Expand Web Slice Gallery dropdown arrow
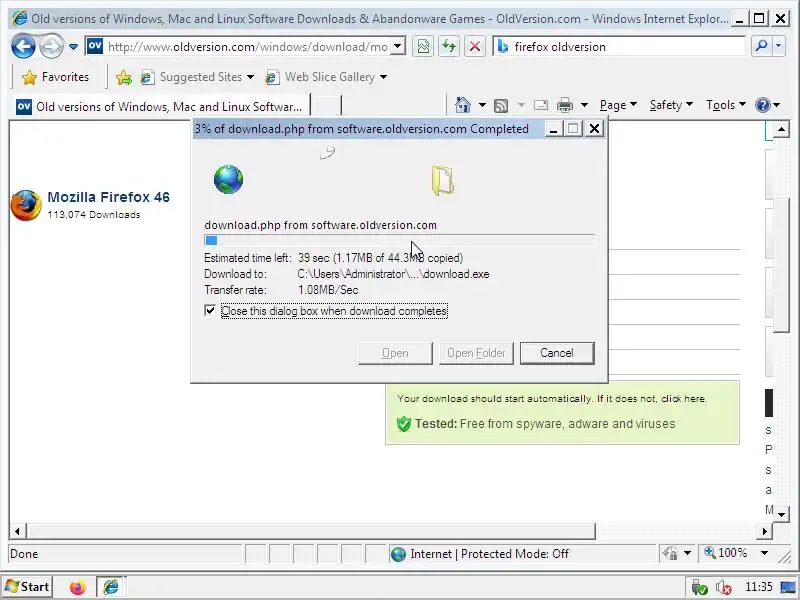This screenshot has width=800, height=600. [383, 77]
